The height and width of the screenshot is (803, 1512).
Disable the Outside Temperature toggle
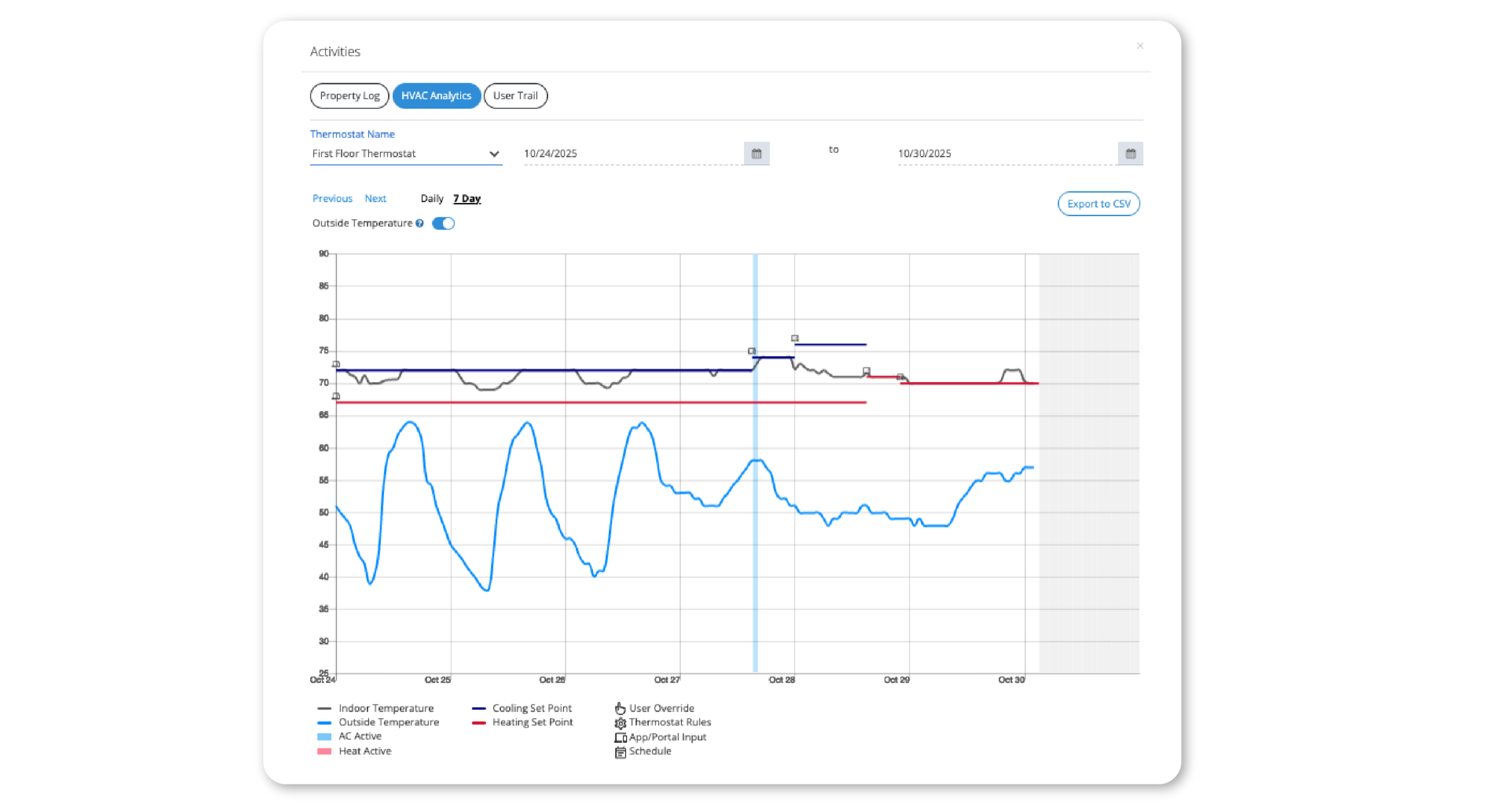(443, 223)
